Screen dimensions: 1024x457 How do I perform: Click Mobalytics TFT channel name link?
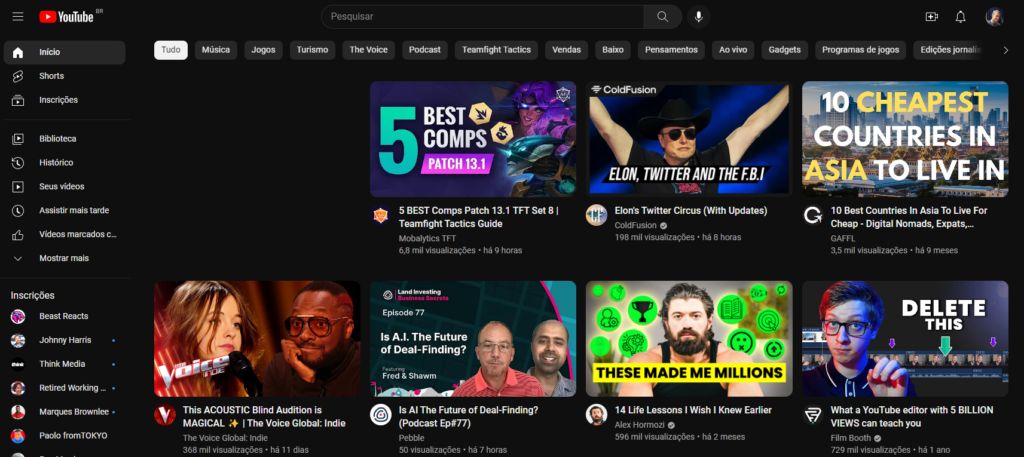pos(427,238)
